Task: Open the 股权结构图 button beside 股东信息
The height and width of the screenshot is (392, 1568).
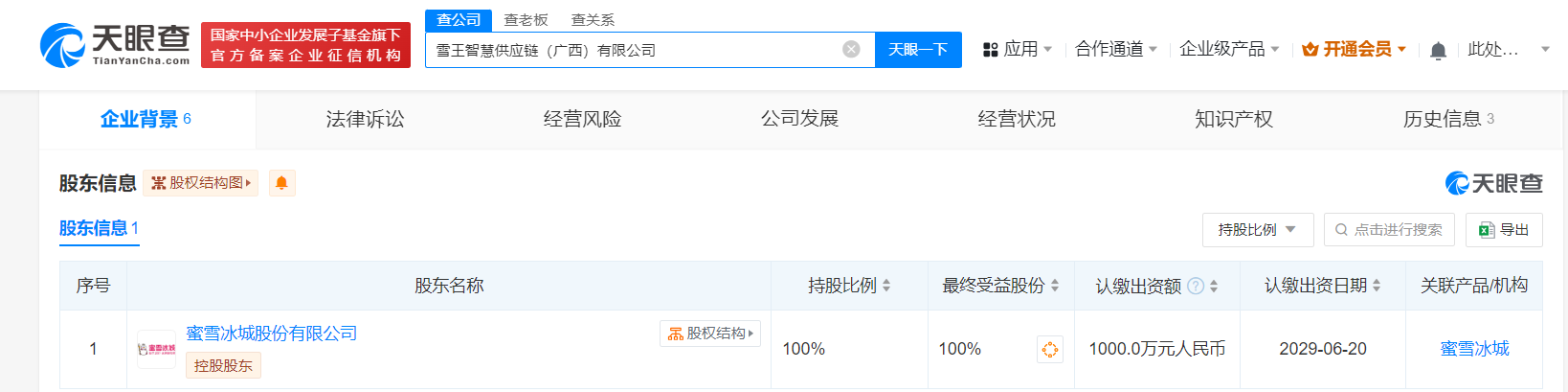Action: coord(200,183)
